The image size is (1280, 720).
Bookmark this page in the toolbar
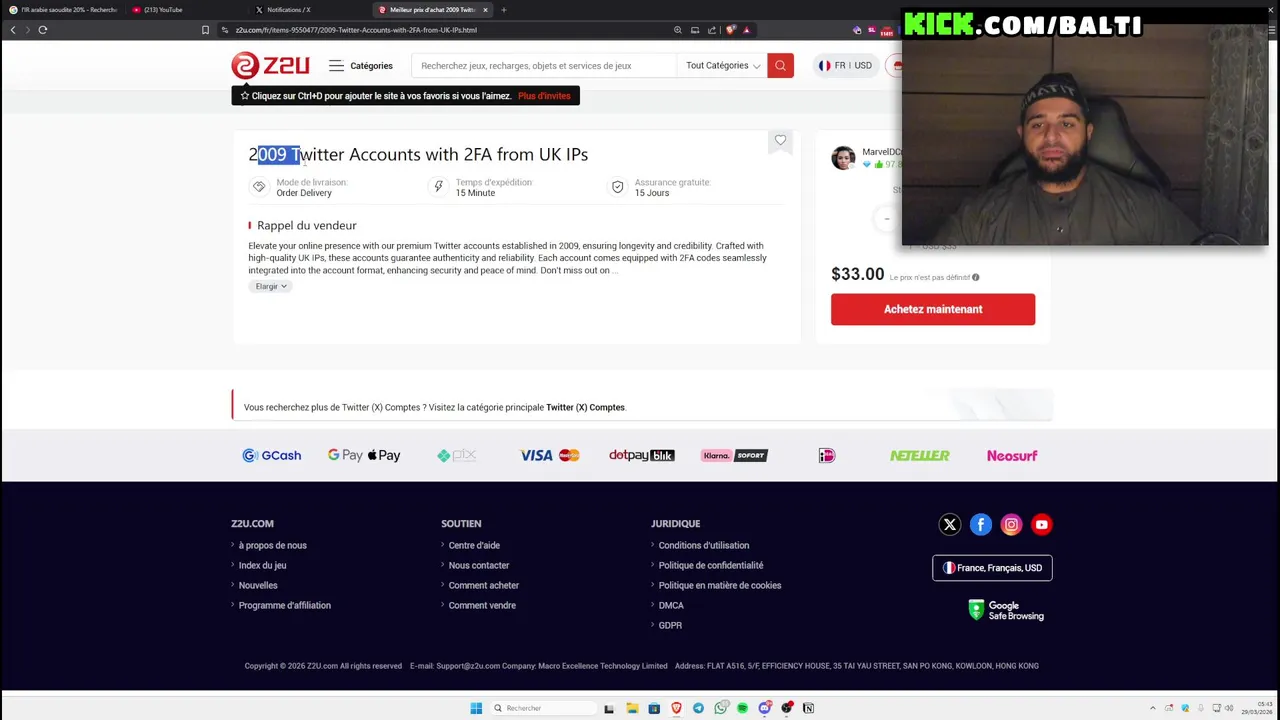click(x=205, y=30)
